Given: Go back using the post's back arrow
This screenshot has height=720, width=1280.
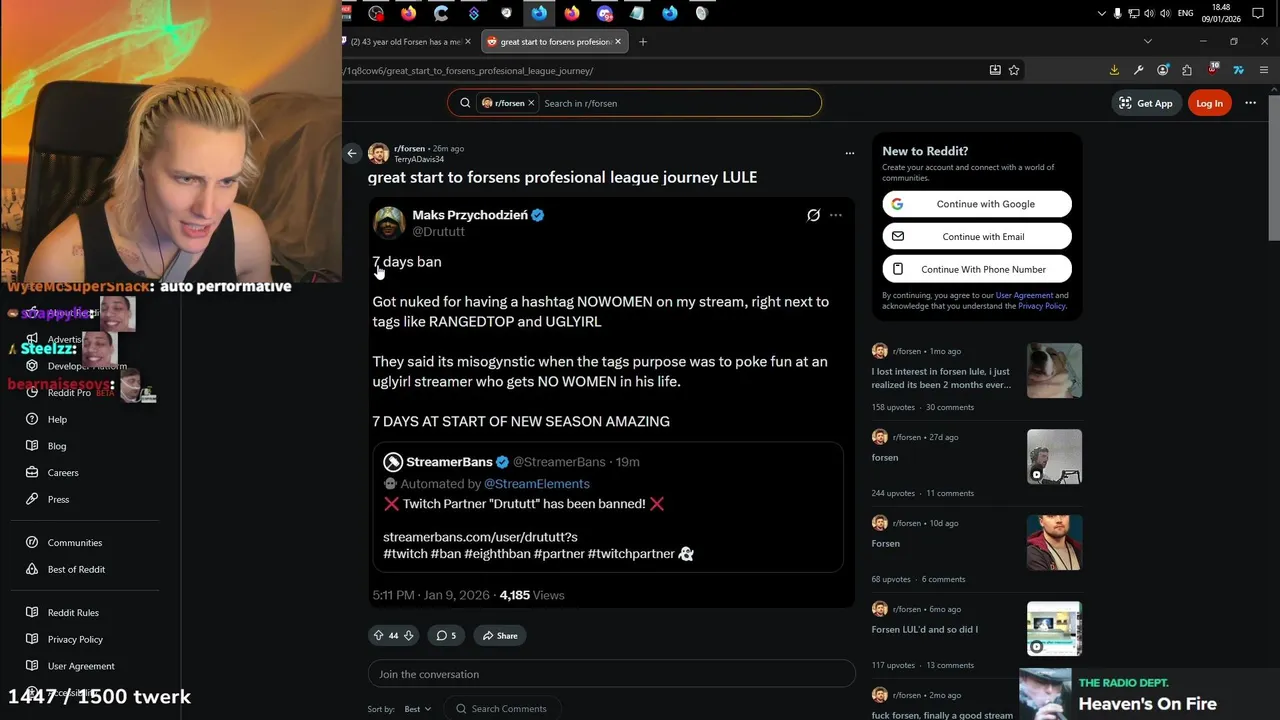Looking at the screenshot, I should (x=352, y=153).
